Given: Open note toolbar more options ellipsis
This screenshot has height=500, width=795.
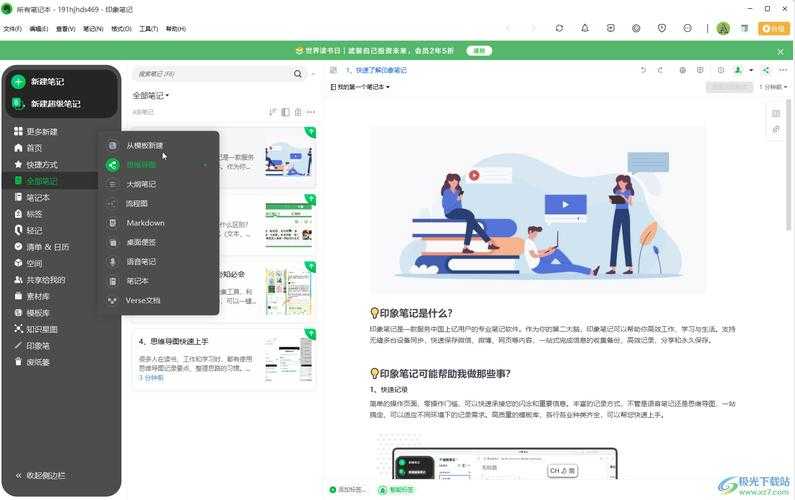Looking at the screenshot, I should tap(783, 70).
